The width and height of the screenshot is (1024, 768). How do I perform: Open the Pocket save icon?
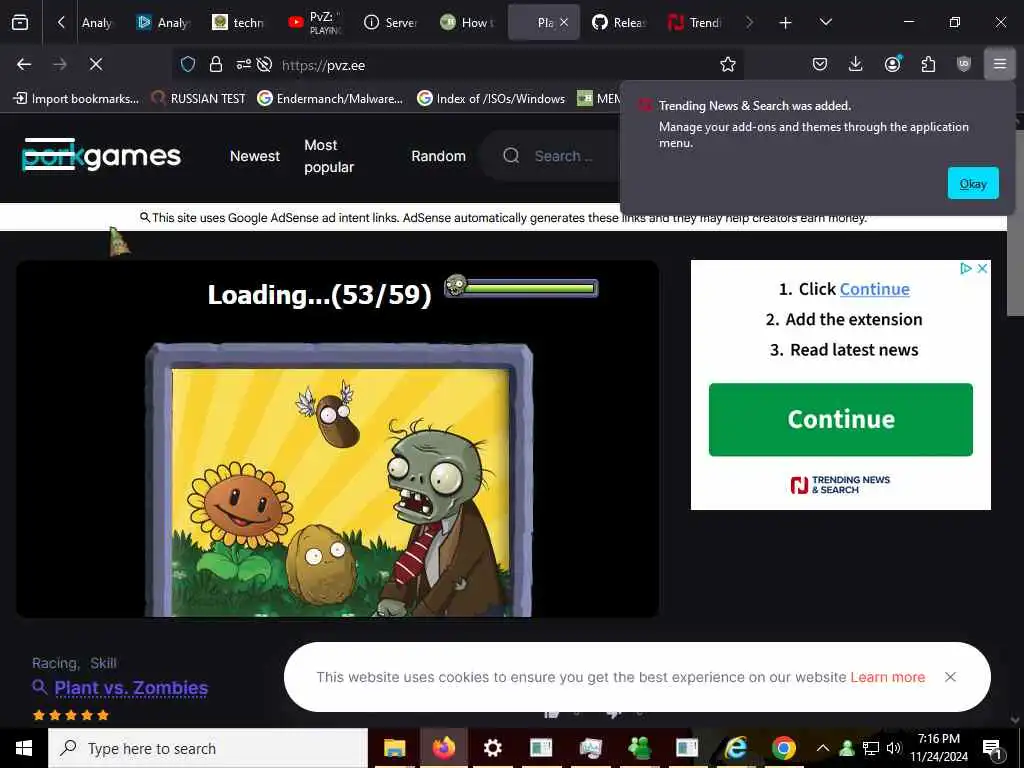tap(820, 64)
